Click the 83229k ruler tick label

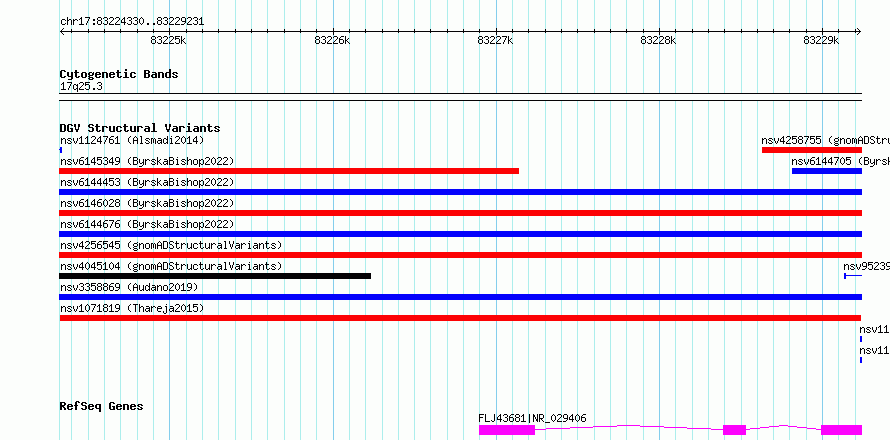[x=821, y=40]
